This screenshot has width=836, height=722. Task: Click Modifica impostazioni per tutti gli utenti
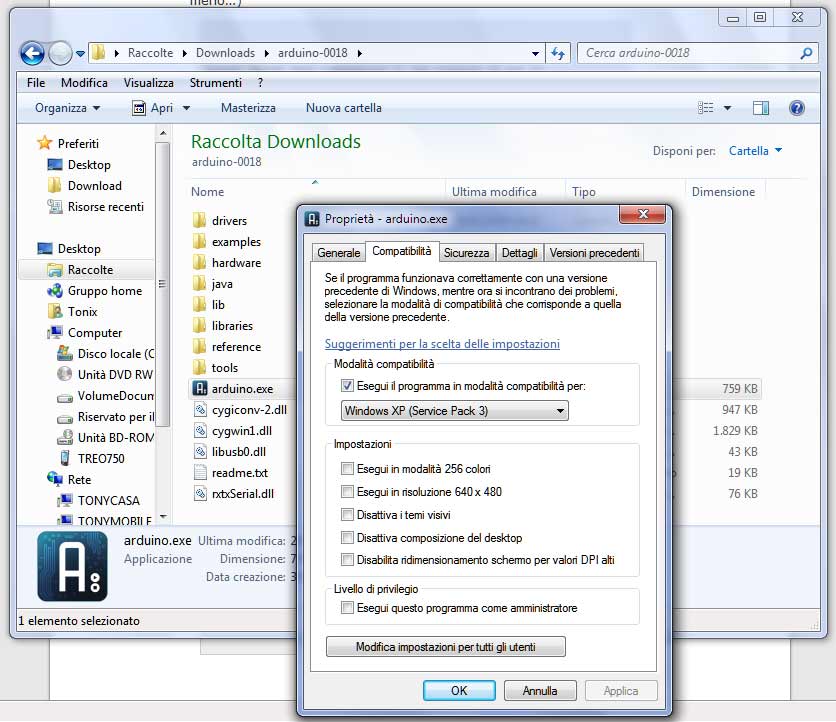point(446,647)
